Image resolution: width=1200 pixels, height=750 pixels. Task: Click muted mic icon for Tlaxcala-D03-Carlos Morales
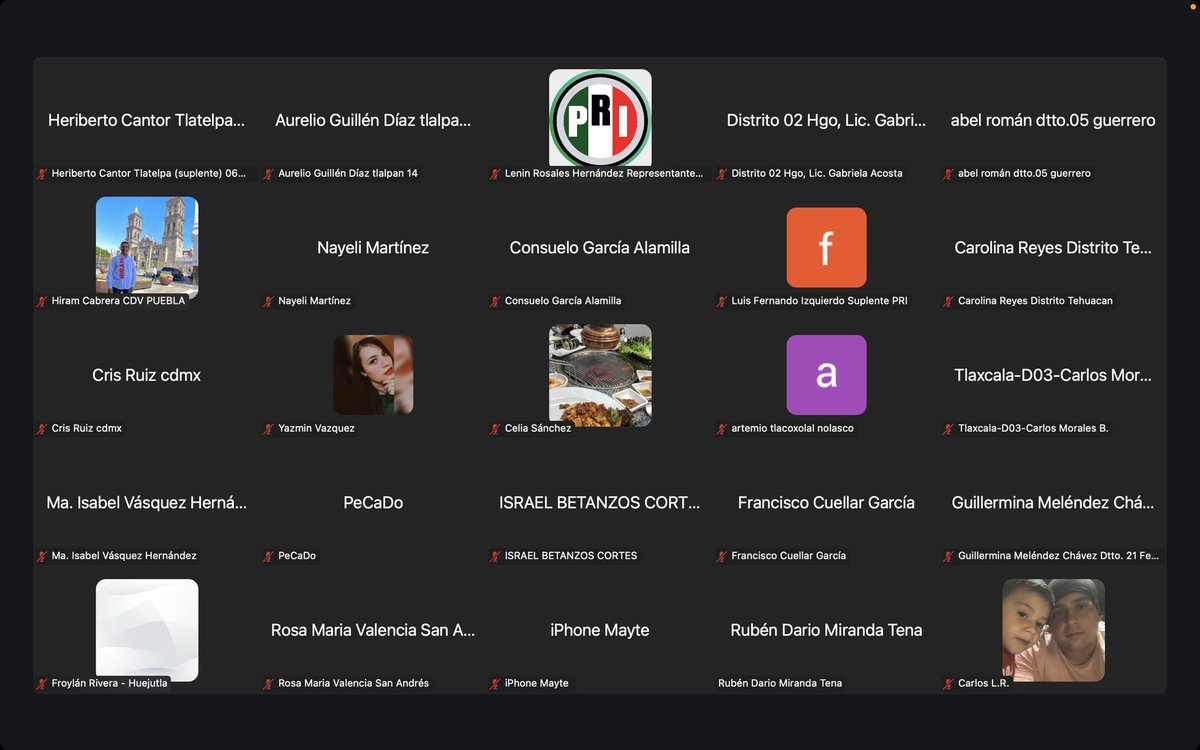[x=948, y=429]
